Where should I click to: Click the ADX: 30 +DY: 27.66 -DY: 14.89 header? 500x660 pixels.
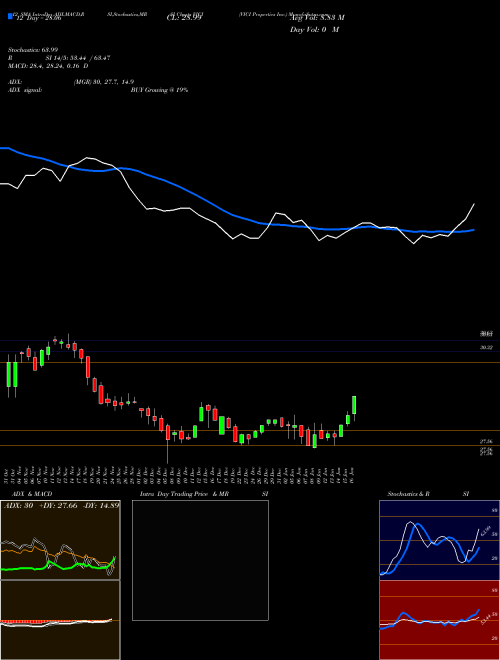tap(61, 505)
